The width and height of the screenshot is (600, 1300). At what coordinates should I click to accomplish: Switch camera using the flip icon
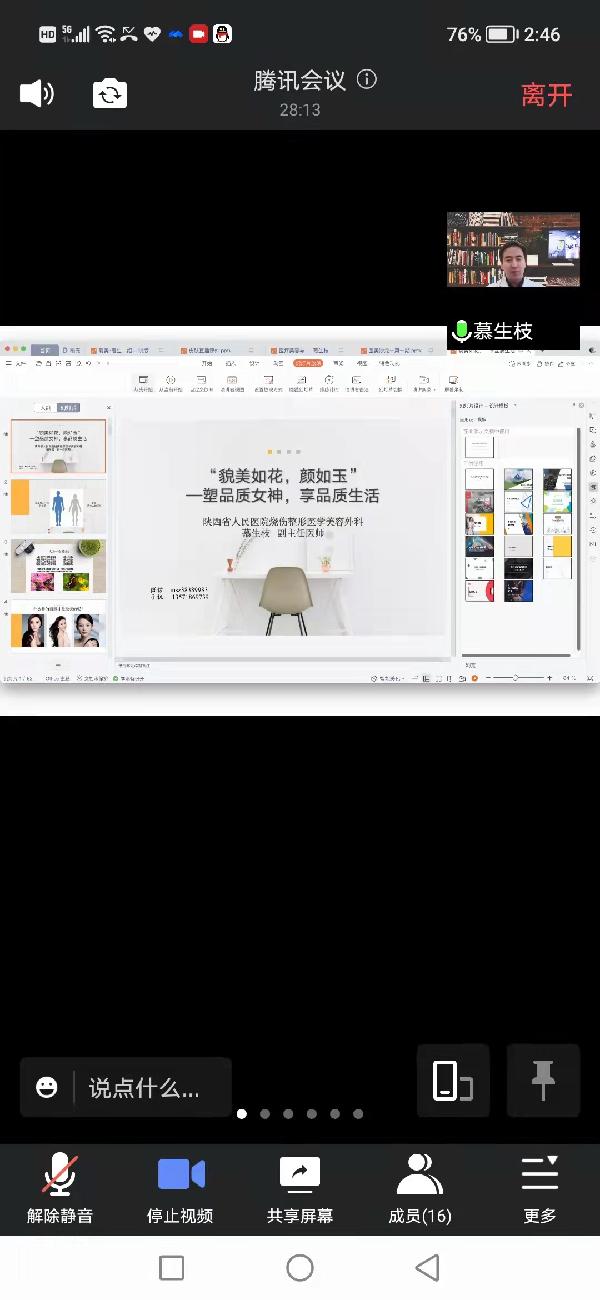point(111,94)
